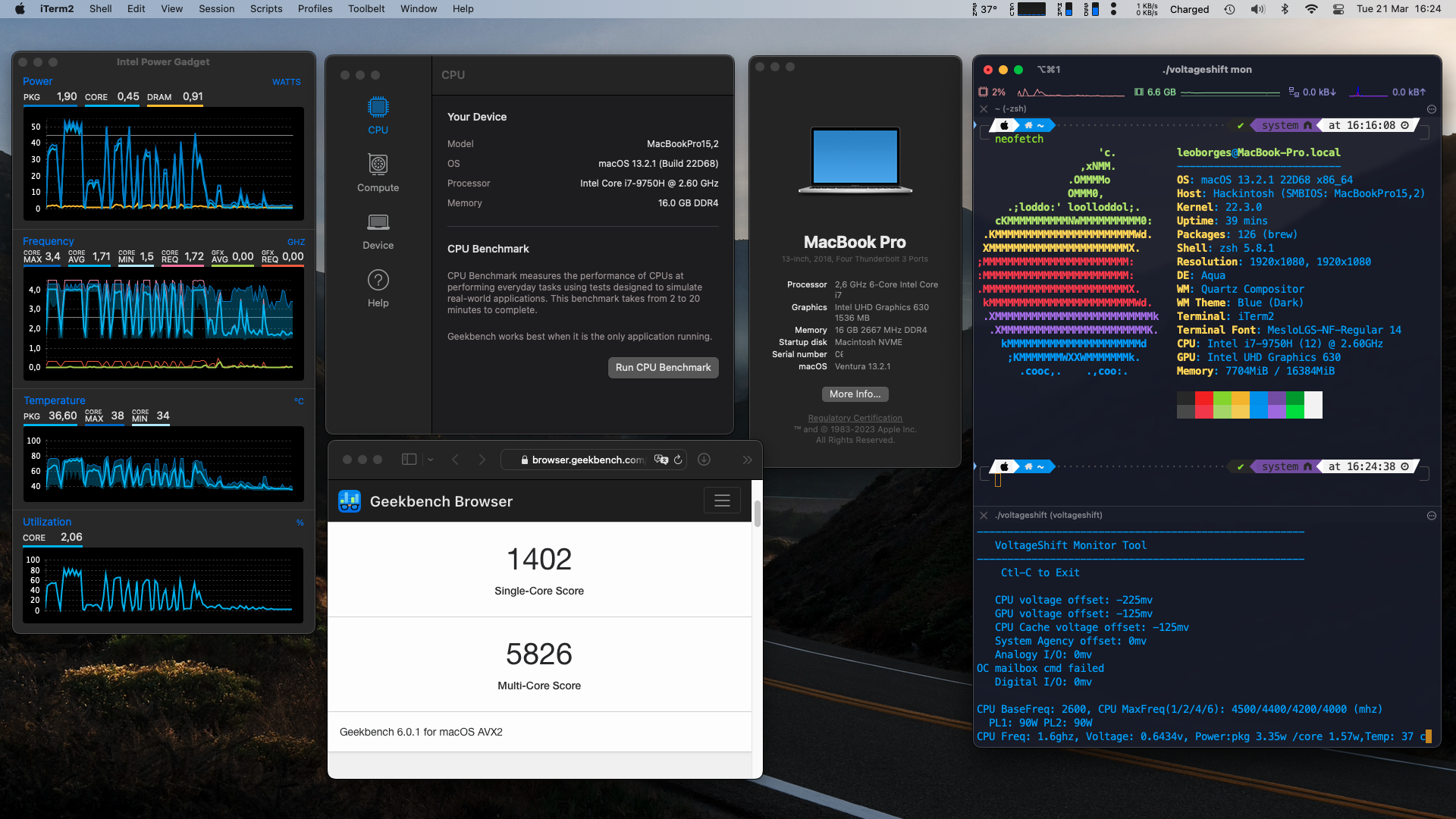Click the Geekbench Browser logo icon
This screenshot has height=819, width=1456.
350,501
